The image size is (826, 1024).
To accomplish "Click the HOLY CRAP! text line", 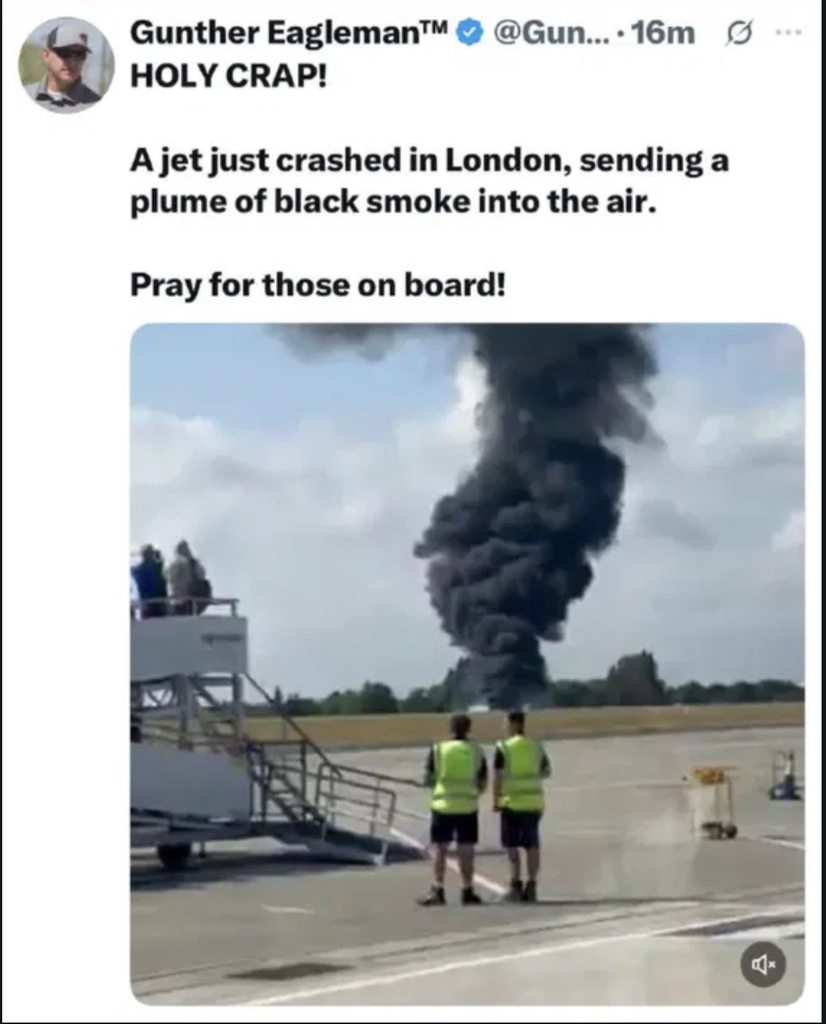I will 229,76.
